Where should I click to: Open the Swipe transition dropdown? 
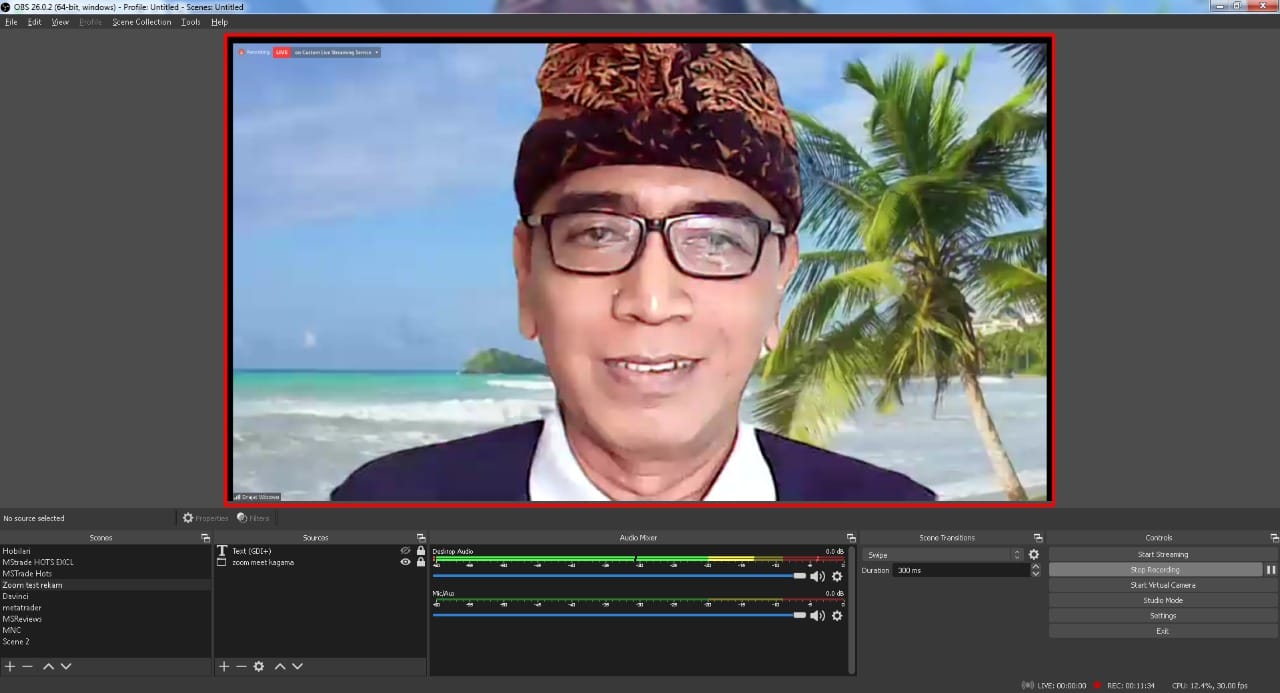click(943, 555)
